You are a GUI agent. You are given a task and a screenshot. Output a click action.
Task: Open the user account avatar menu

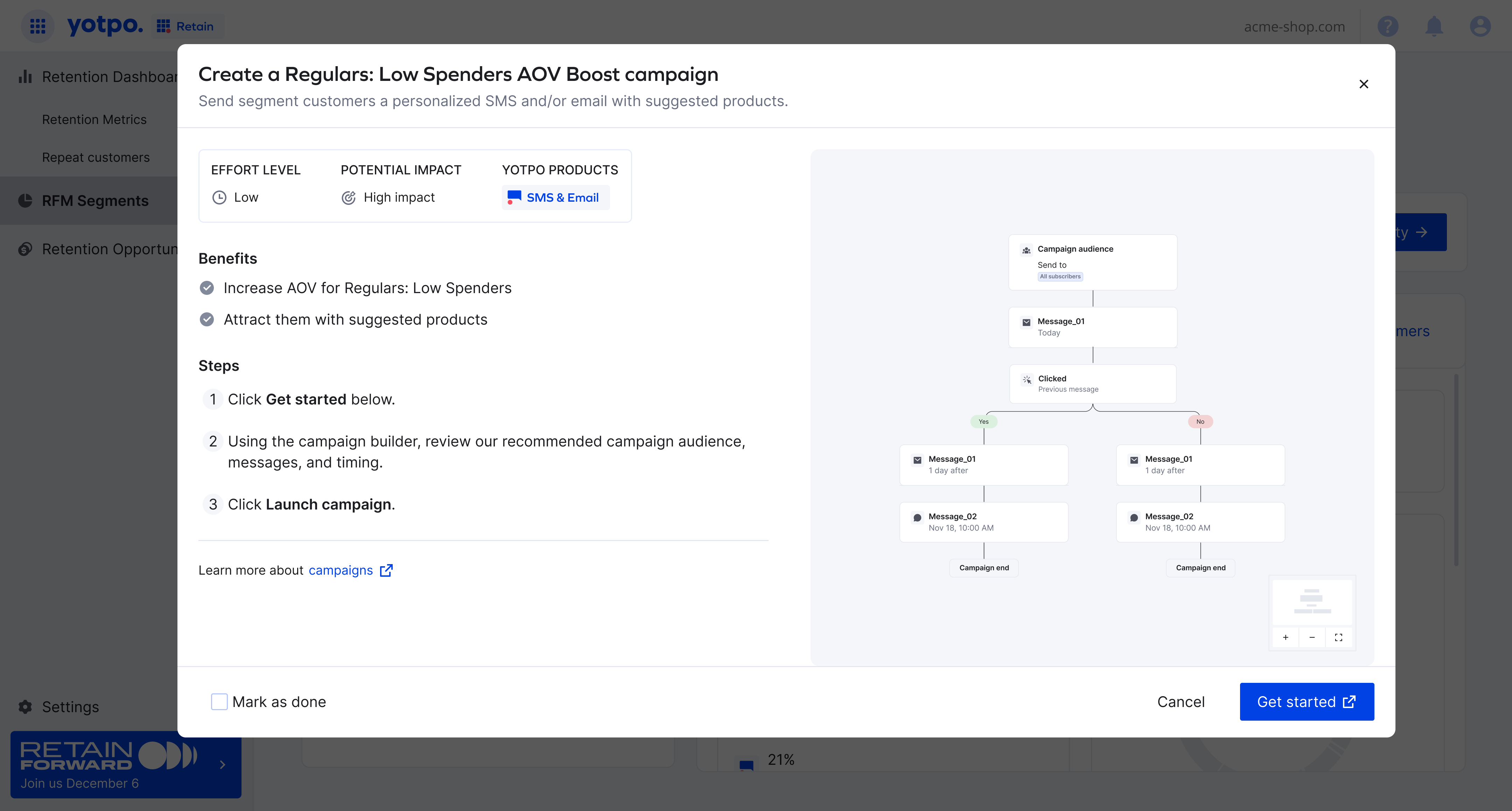pyautogui.click(x=1480, y=26)
